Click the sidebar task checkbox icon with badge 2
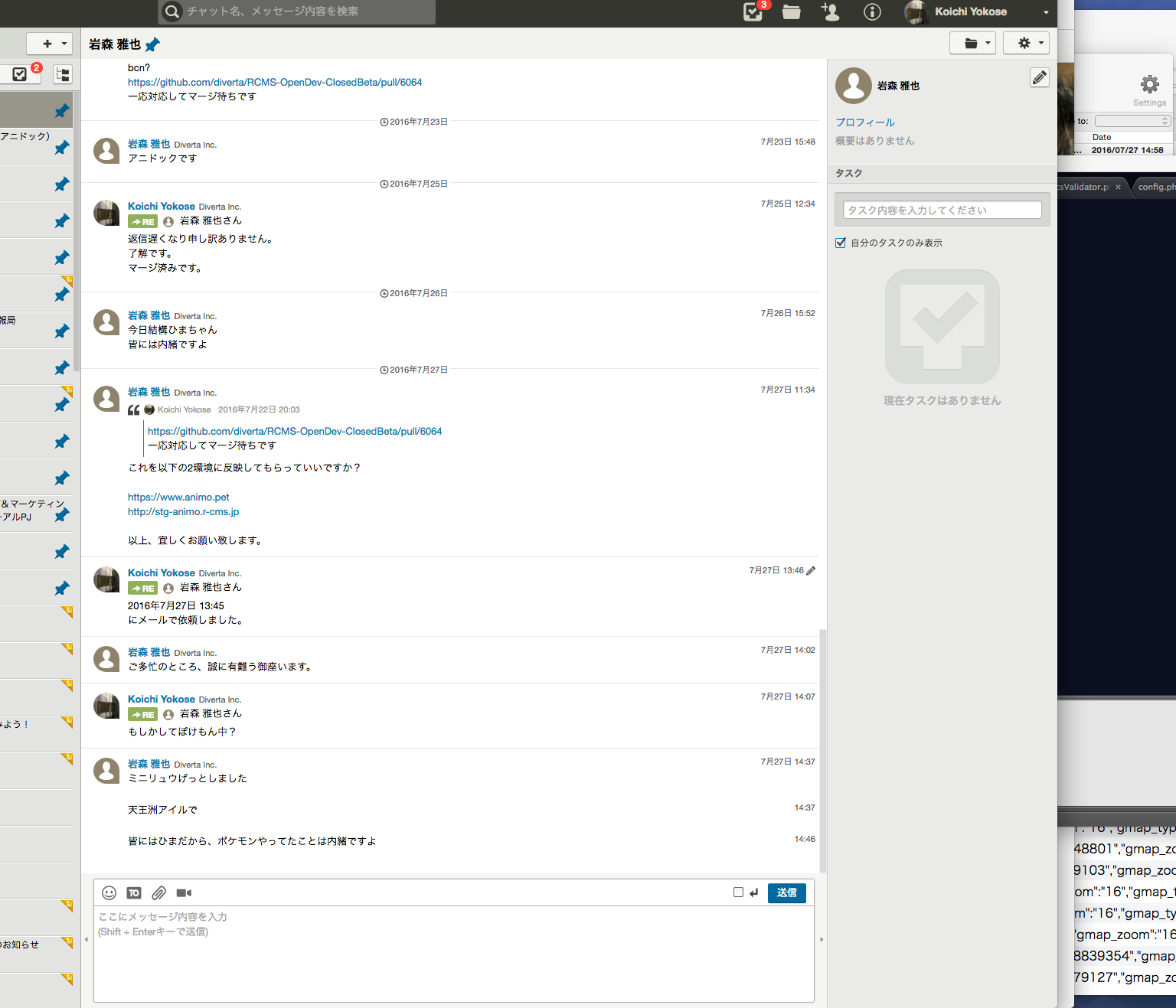The image size is (1176, 1008). point(21,73)
